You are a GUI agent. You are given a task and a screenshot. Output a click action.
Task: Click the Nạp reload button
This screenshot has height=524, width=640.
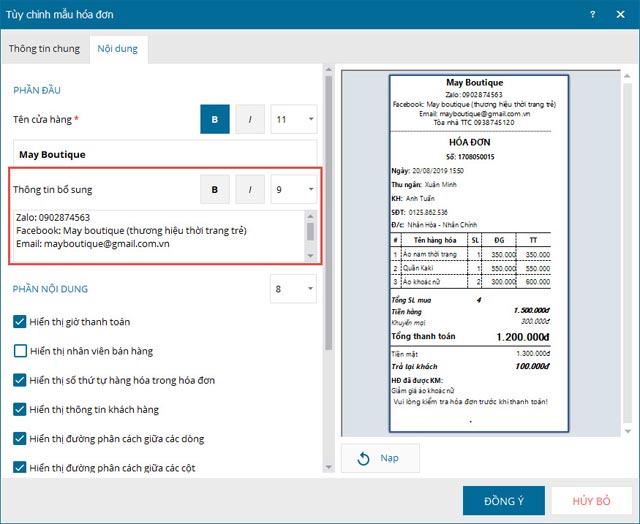[379, 458]
